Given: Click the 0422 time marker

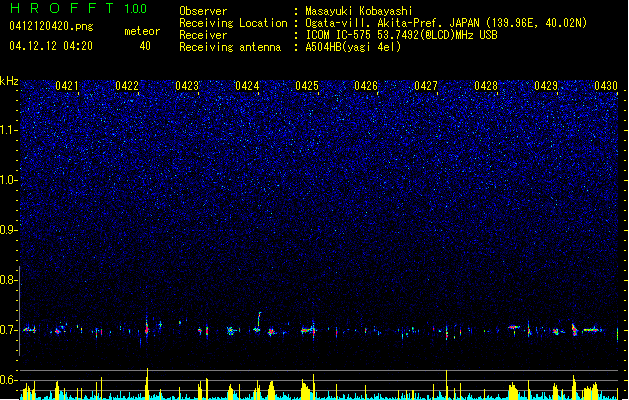Looking at the screenshot, I should [127, 86].
